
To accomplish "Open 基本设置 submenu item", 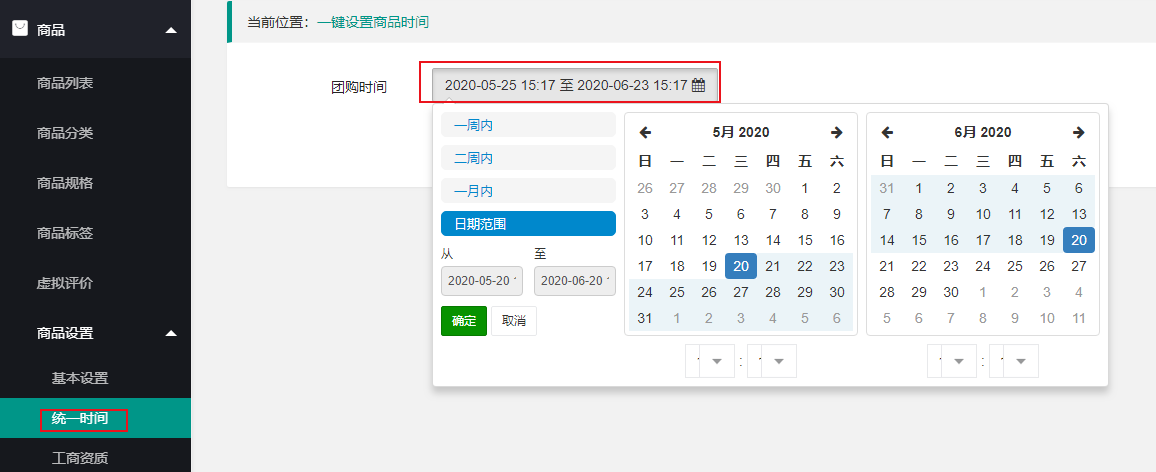I will pos(80,378).
